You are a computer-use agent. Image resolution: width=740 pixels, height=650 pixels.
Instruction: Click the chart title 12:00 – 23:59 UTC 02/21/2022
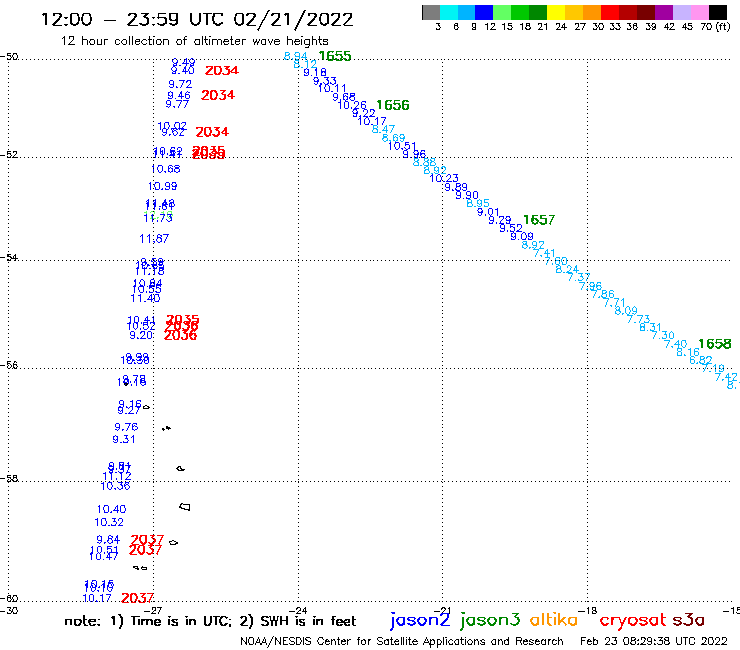[x=197, y=19]
